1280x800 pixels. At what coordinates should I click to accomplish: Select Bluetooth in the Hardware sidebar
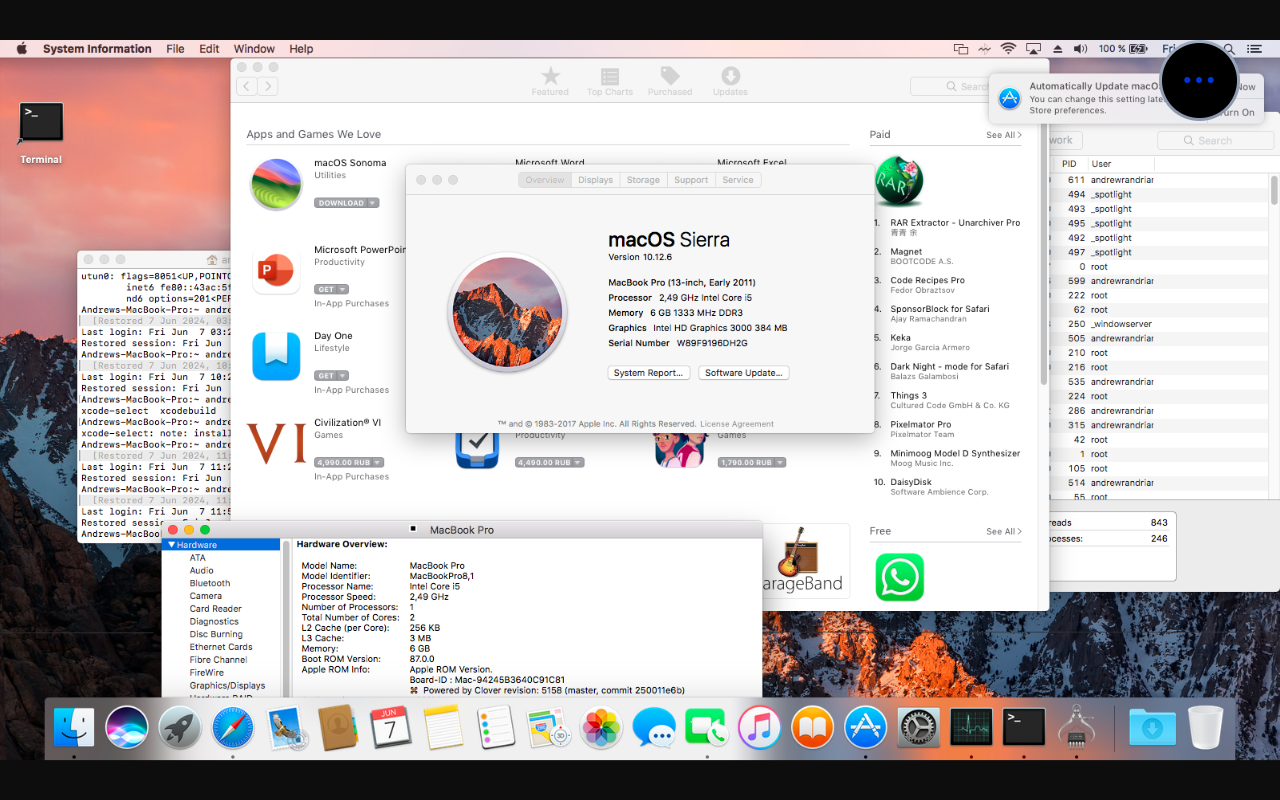(210, 583)
